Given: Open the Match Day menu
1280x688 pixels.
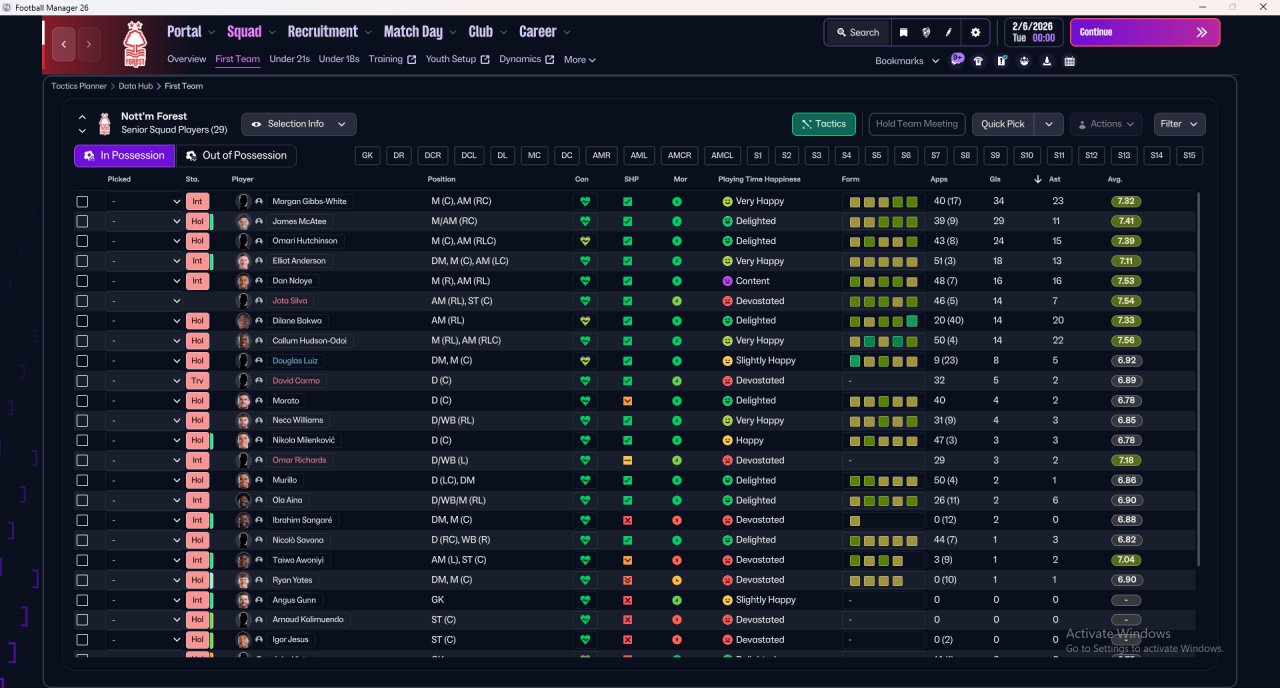Looking at the screenshot, I should [x=420, y=32].
